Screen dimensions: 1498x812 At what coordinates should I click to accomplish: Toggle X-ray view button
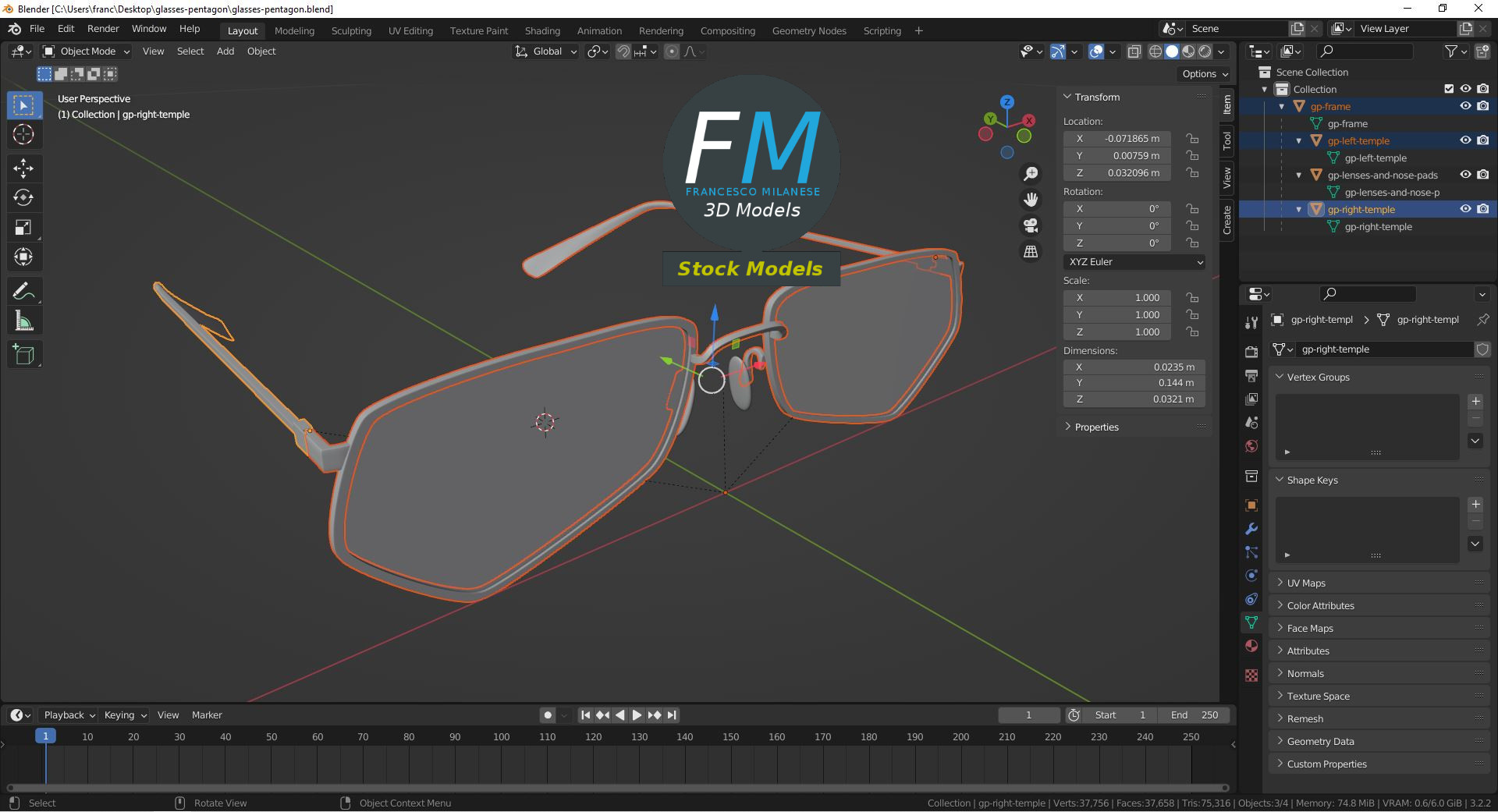click(x=1134, y=51)
